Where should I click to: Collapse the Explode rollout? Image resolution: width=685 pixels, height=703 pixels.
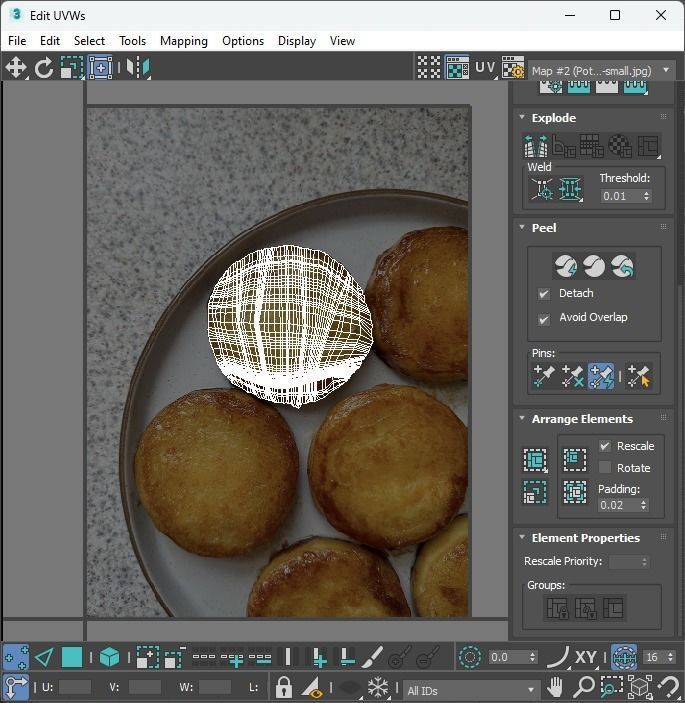click(522, 117)
